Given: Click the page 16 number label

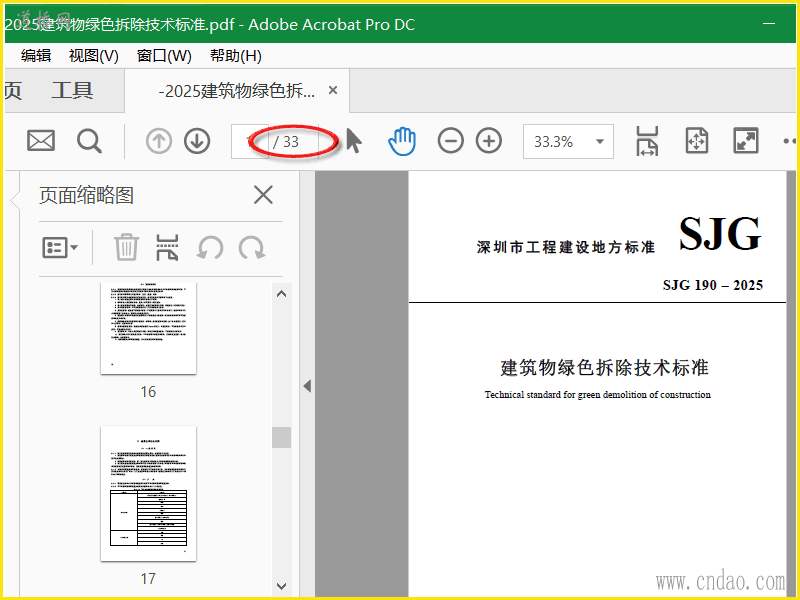Looking at the screenshot, I should [x=148, y=392].
